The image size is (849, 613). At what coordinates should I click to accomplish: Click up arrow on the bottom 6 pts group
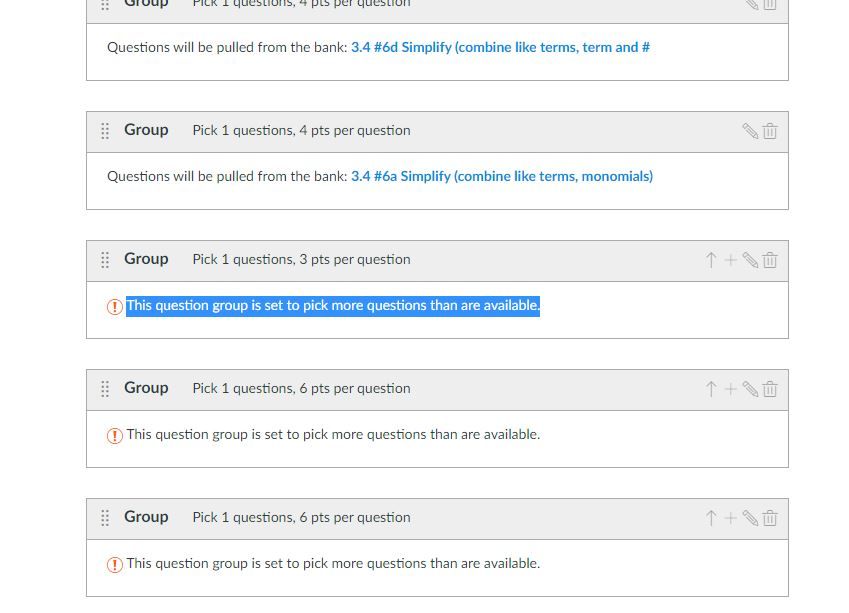click(711, 518)
